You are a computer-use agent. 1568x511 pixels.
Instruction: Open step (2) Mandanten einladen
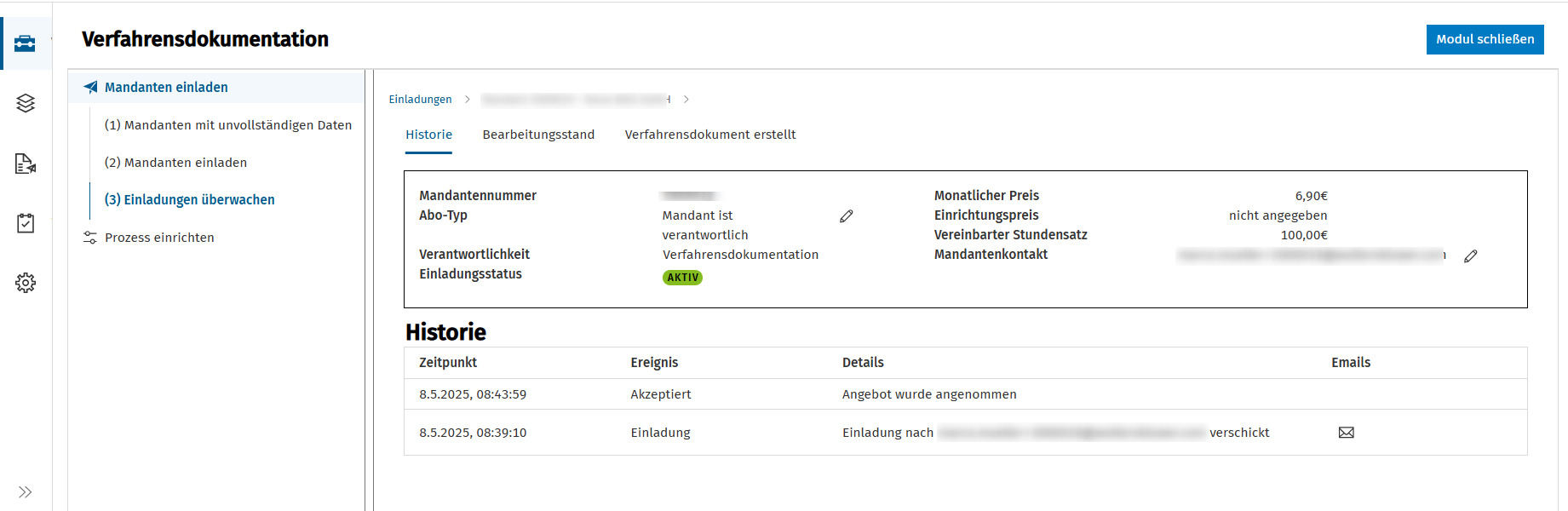point(175,163)
